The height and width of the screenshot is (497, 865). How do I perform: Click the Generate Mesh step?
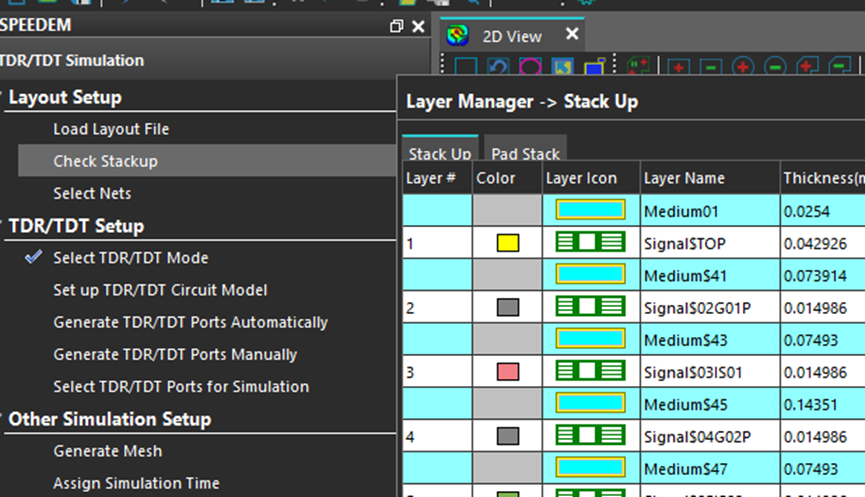(108, 451)
